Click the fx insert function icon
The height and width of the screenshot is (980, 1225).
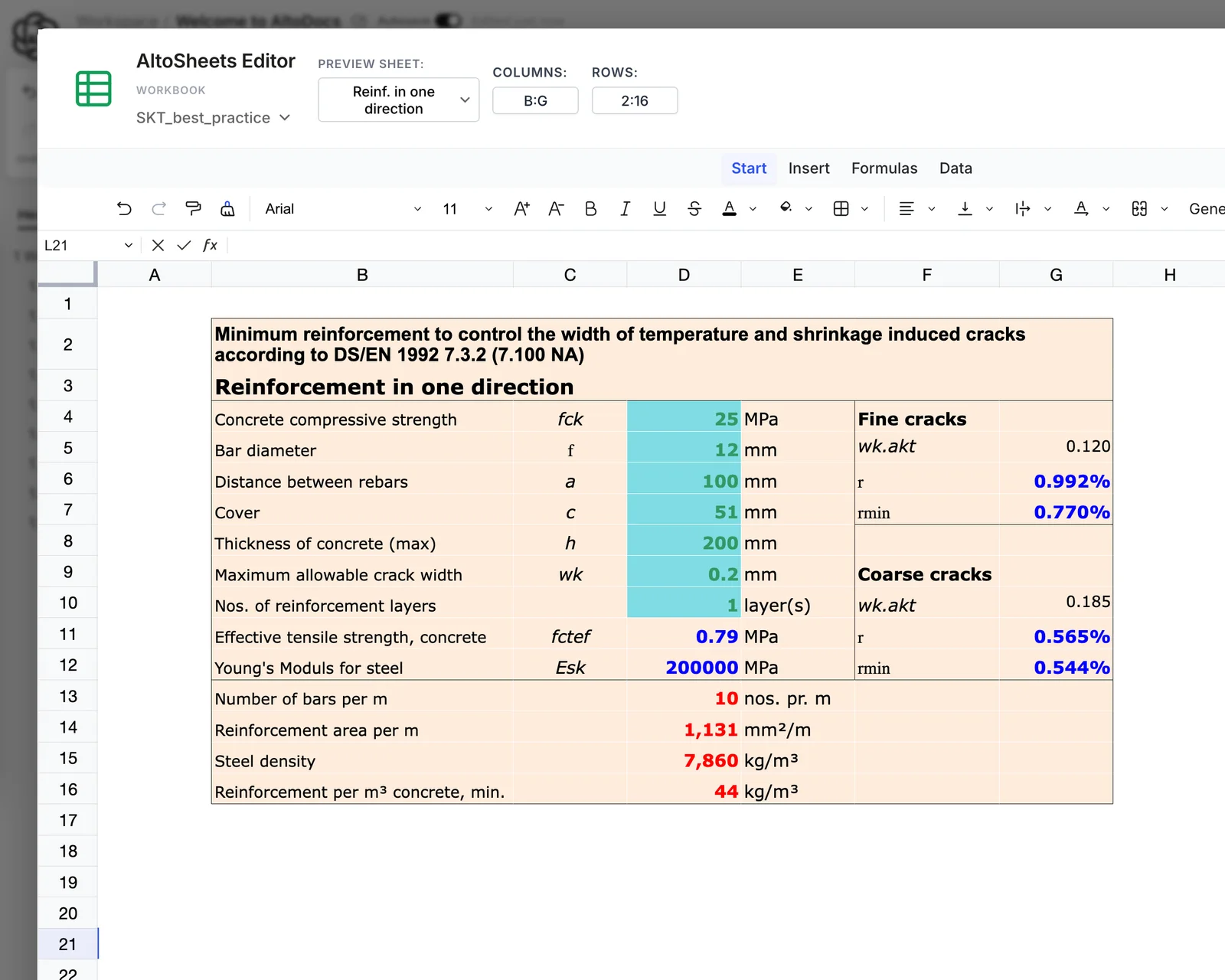coord(210,245)
